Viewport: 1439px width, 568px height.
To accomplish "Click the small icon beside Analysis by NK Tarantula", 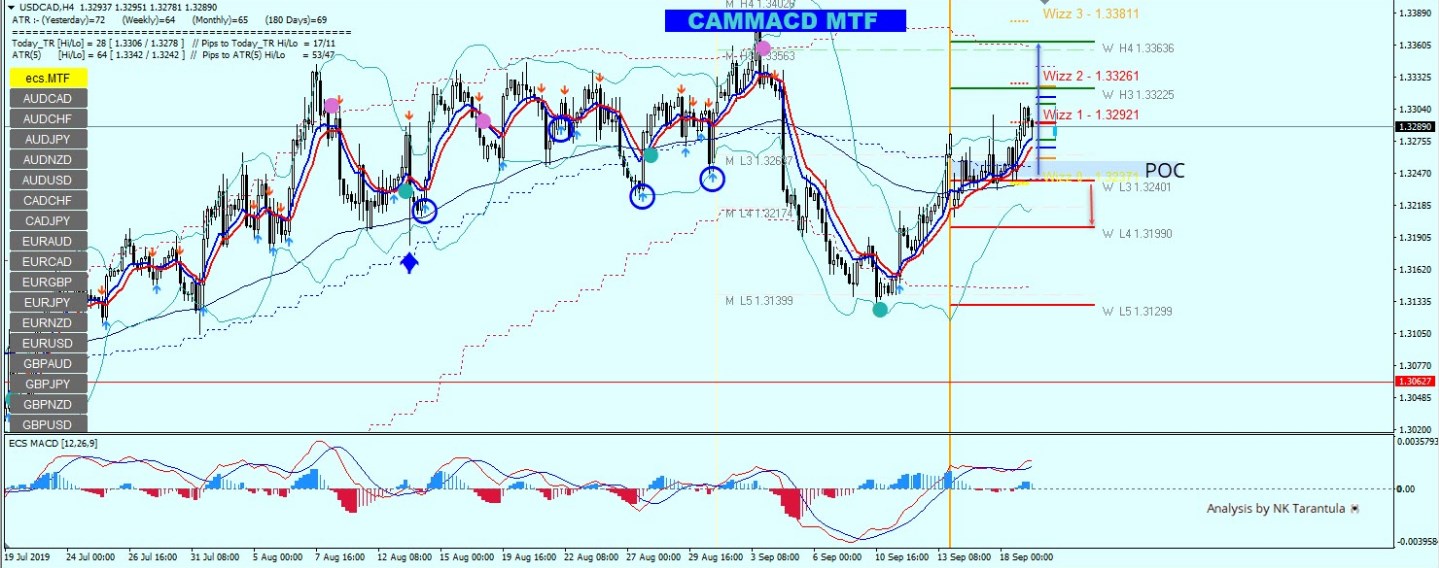I will click(x=1355, y=509).
